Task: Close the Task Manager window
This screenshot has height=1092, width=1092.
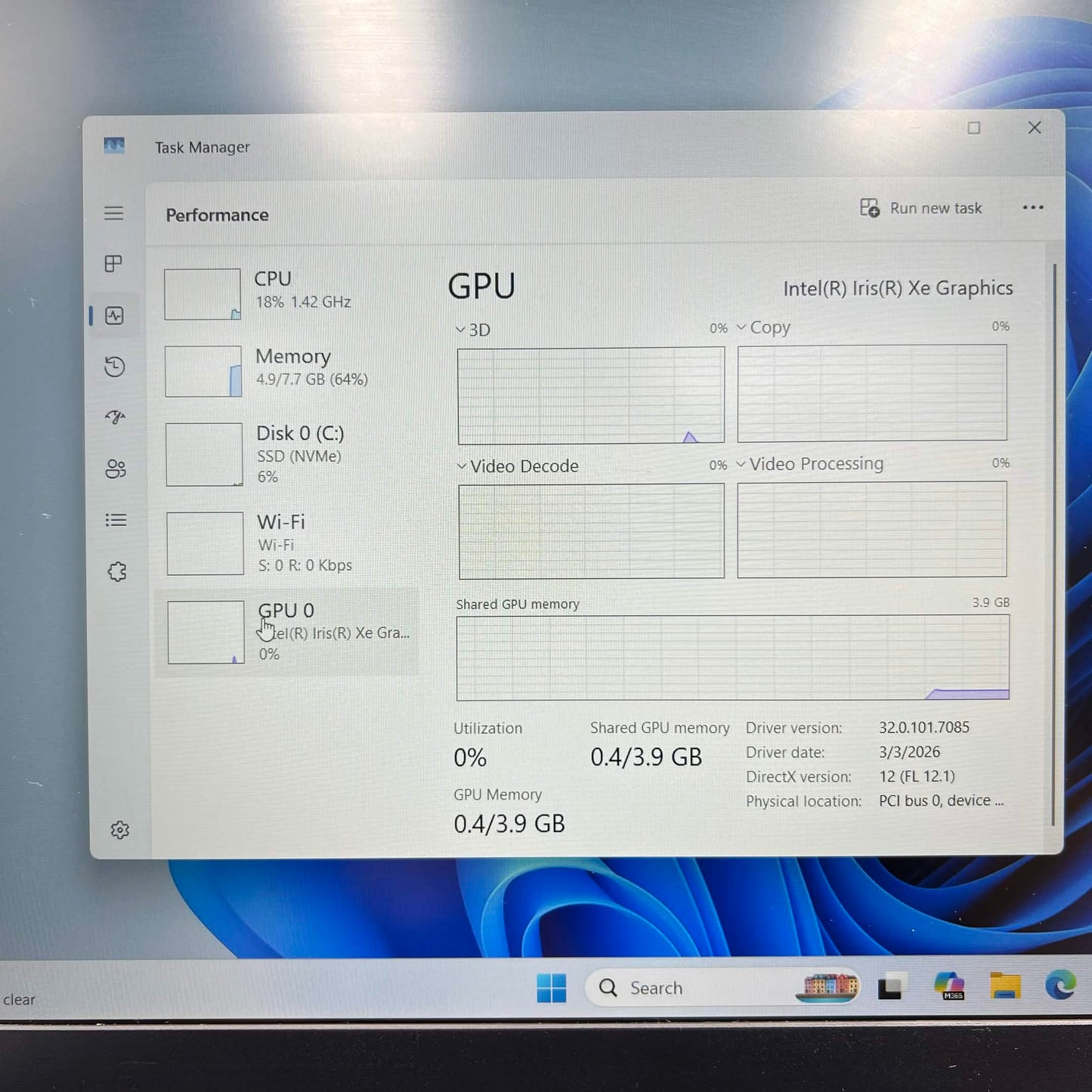Action: pyautogui.click(x=1035, y=128)
